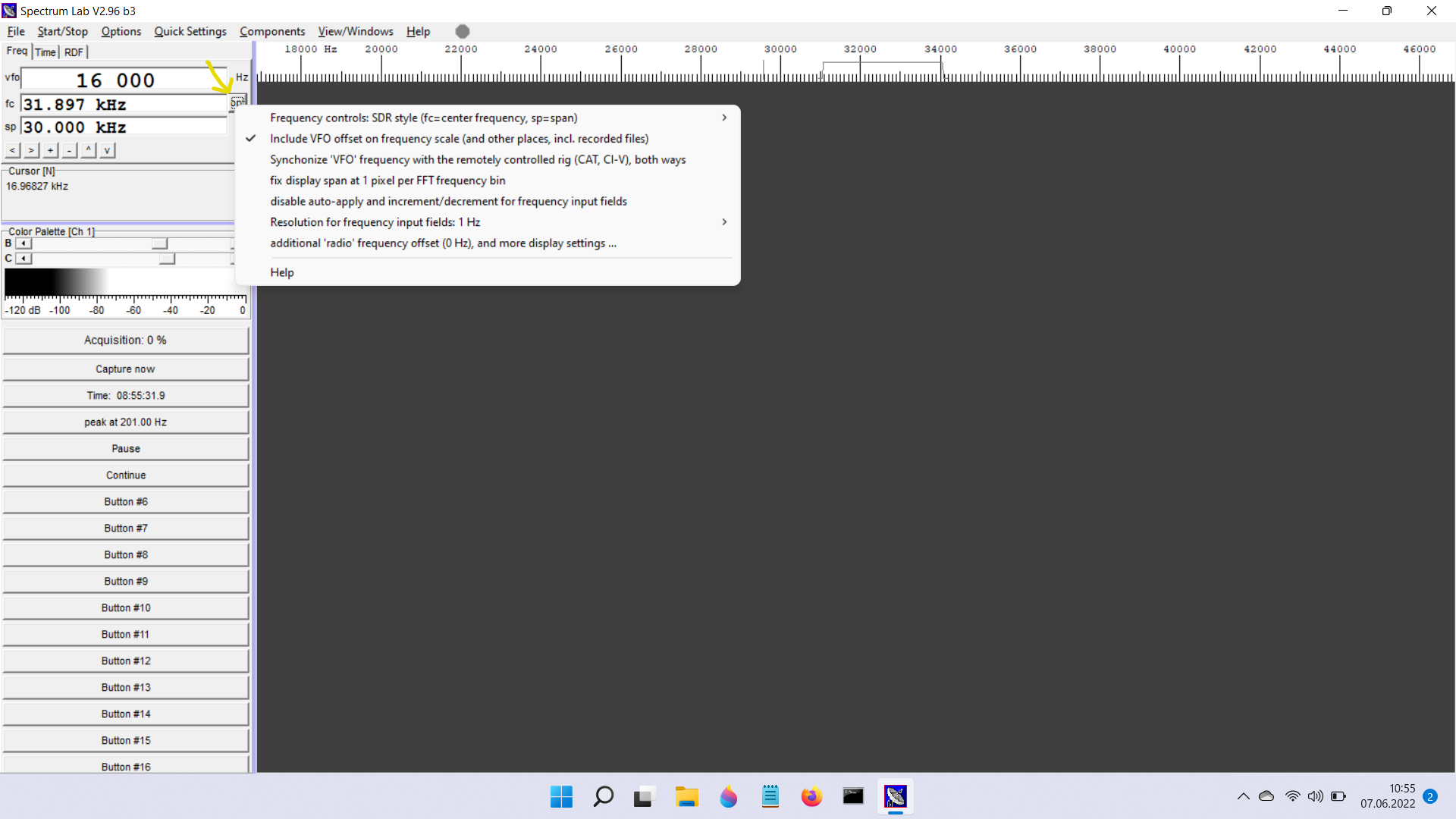This screenshot has height=819, width=1456.
Task: Open the notepad icon in the taskbar
Action: (770, 796)
